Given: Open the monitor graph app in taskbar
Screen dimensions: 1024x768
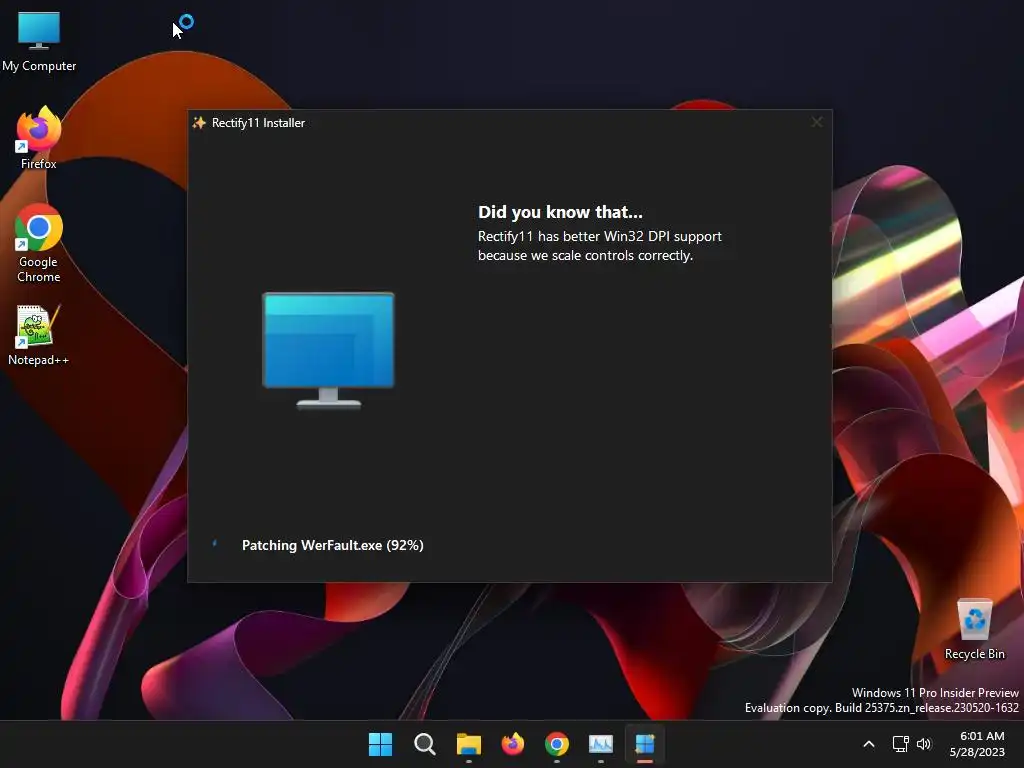Looking at the screenshot, I should [x=601, y=744].
